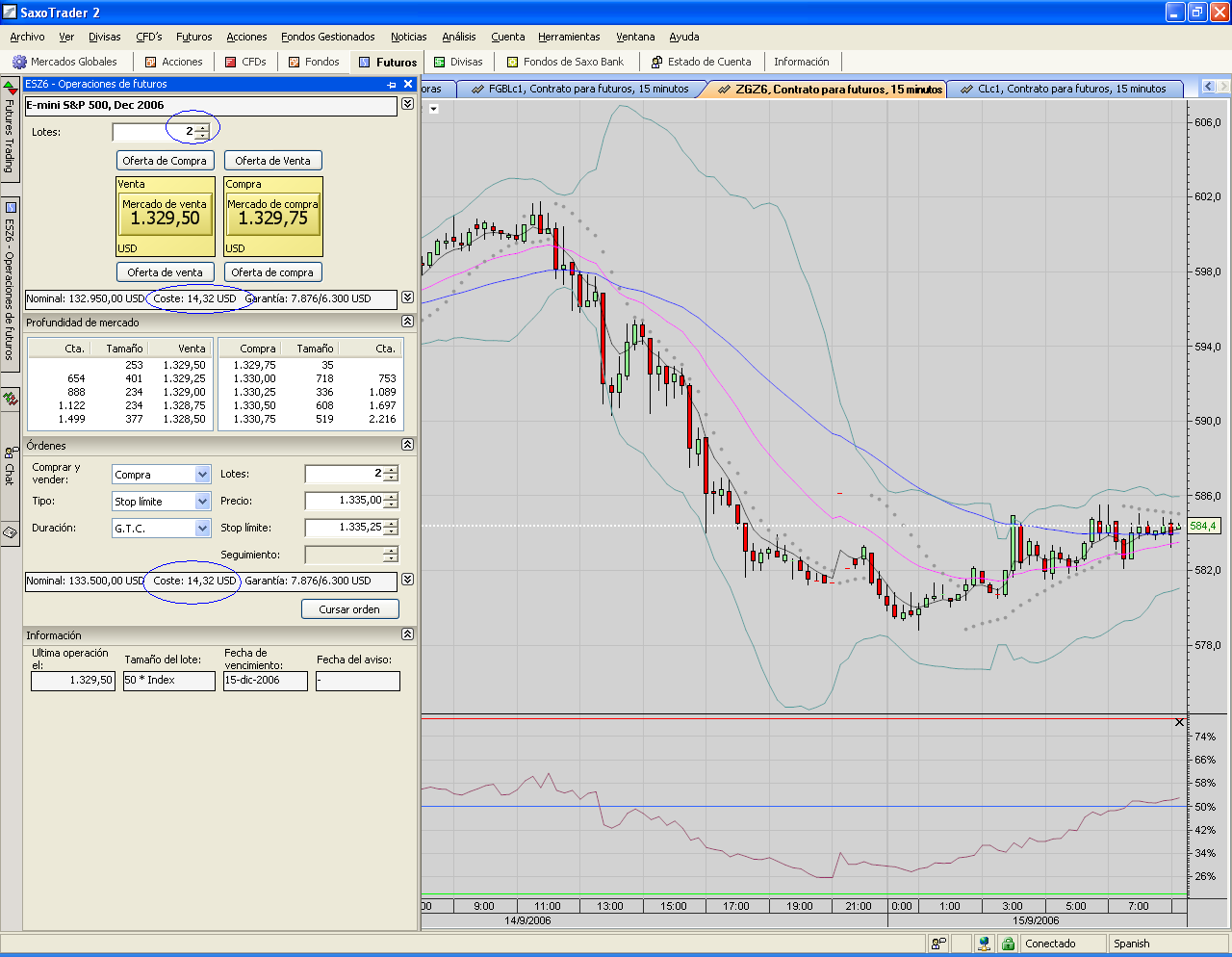
Task: Open the Comprar y vender dropdown
Action: point(202,475)
